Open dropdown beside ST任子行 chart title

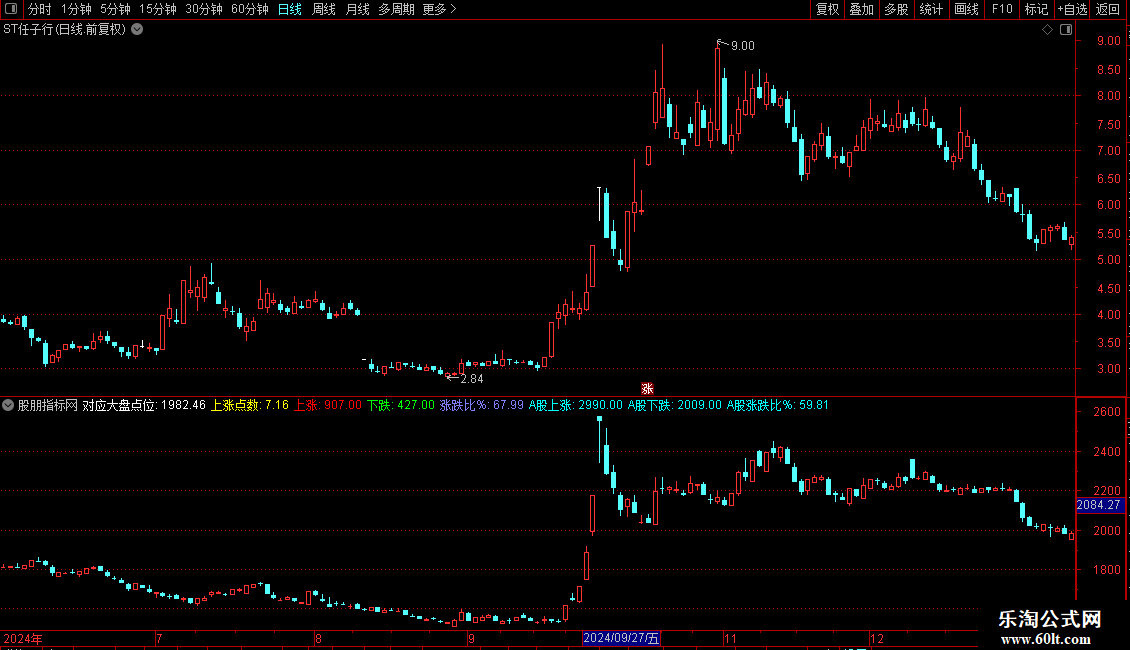click(x=137, y=30)
